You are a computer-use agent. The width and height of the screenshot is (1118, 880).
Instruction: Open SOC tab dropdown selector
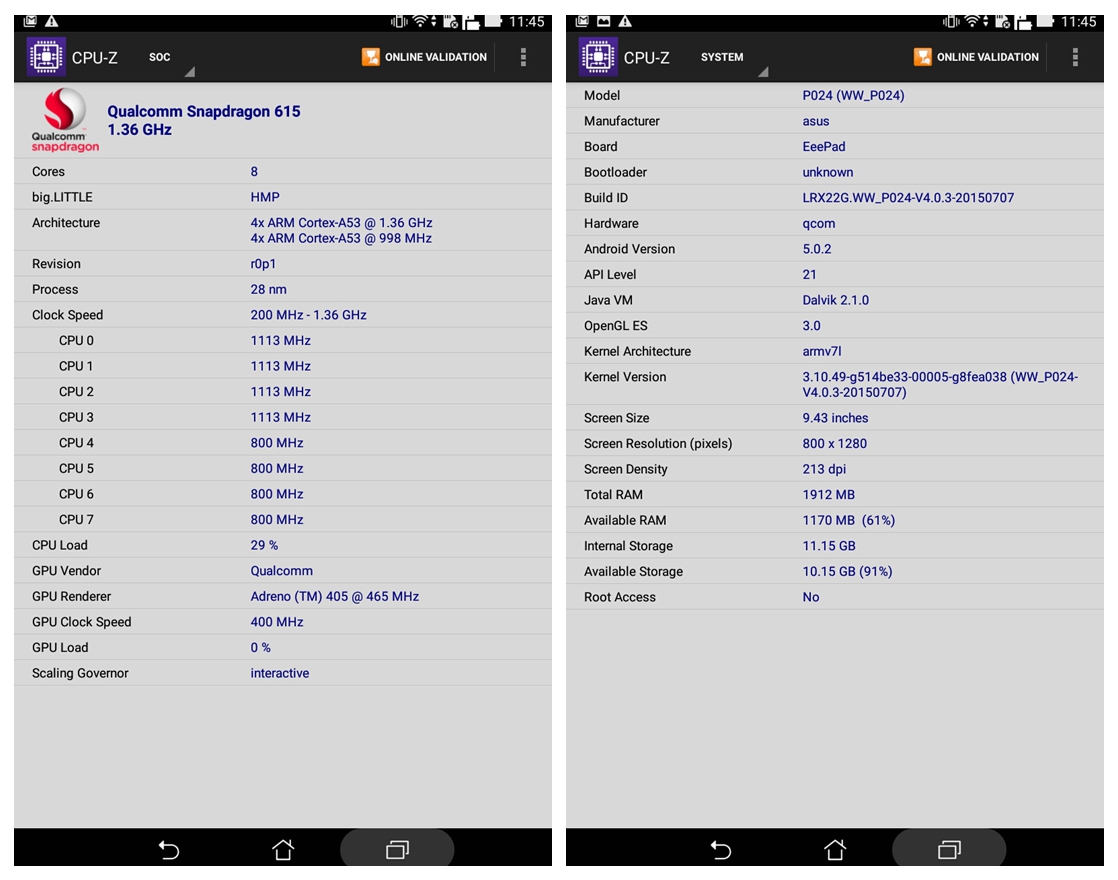(x=169, y=58)
